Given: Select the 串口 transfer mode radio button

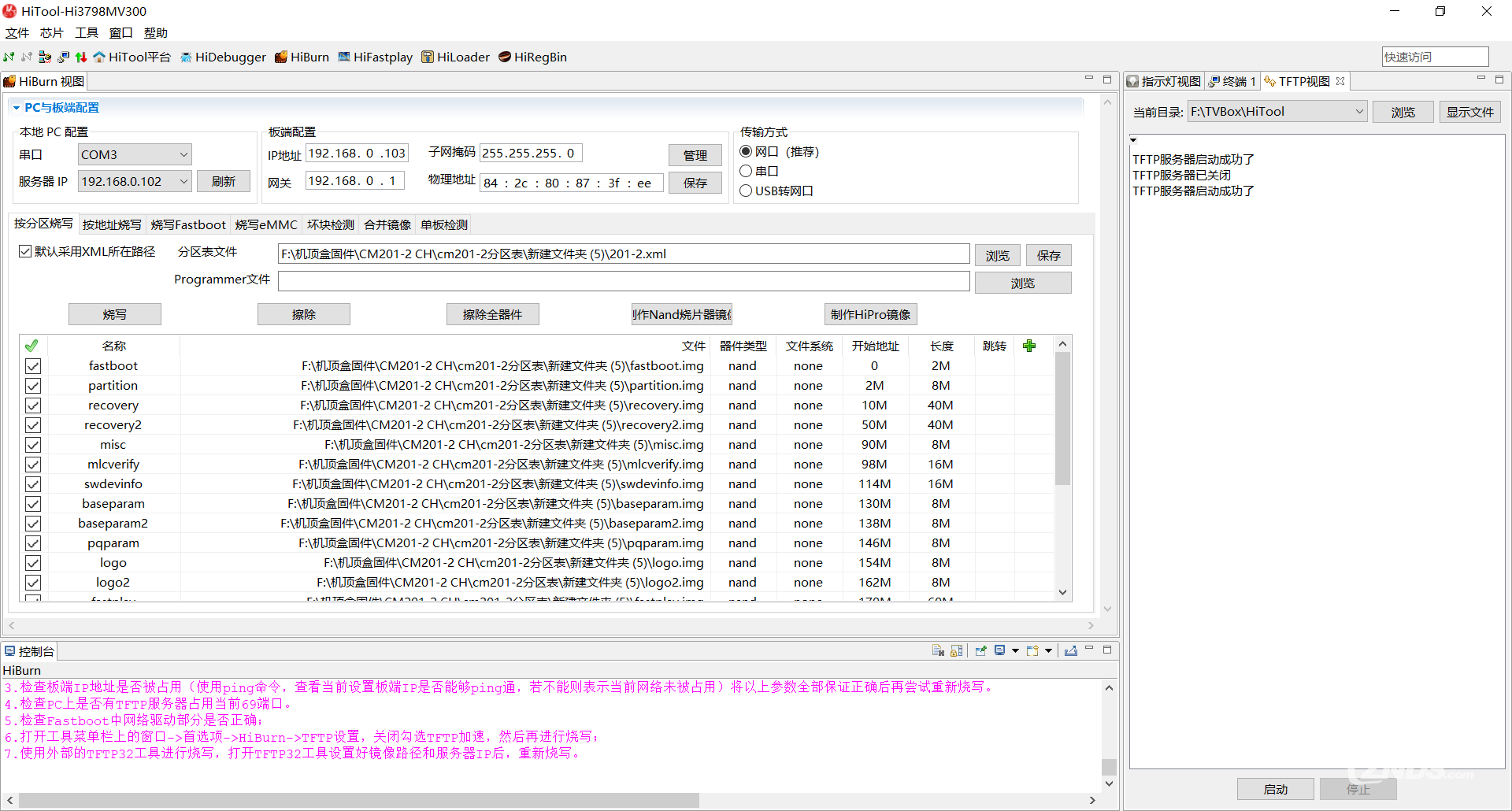Looking at the screenshot, I should coord(746,171).
